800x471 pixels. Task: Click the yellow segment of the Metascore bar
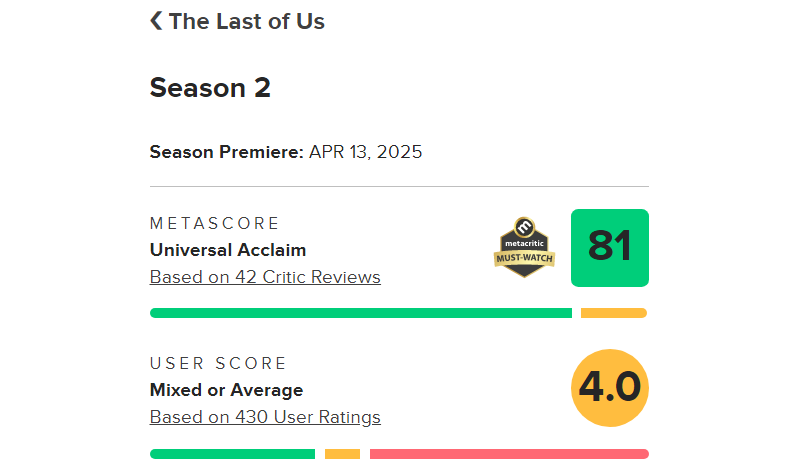613,313
